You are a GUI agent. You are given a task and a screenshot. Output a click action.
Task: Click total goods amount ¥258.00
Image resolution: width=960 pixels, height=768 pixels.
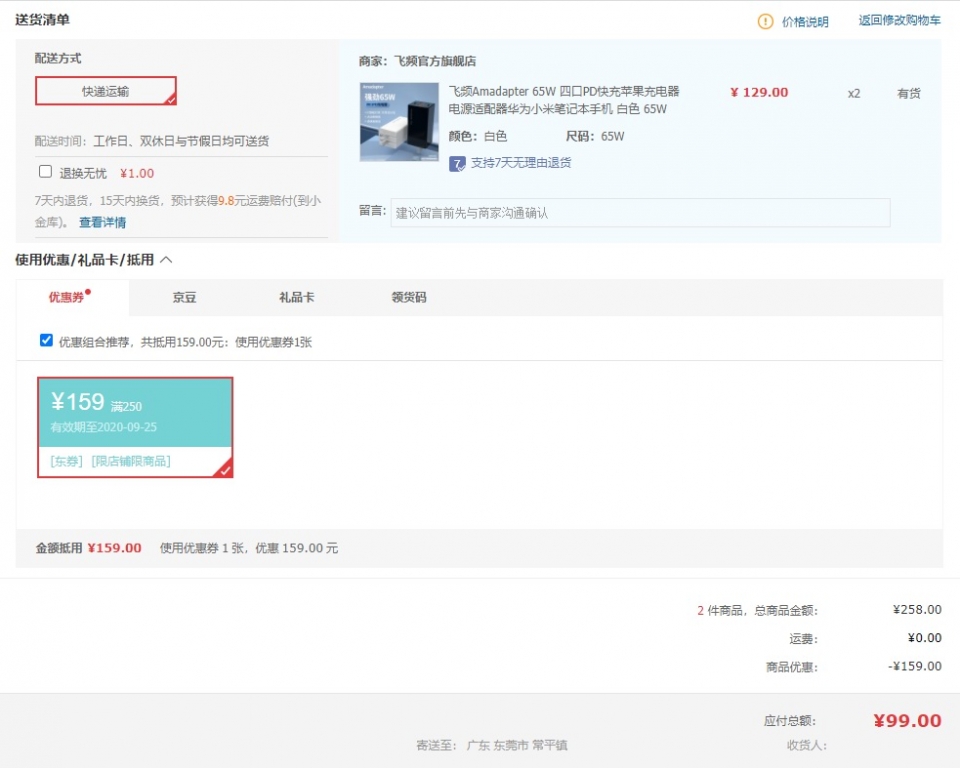(x=917, y=609)
